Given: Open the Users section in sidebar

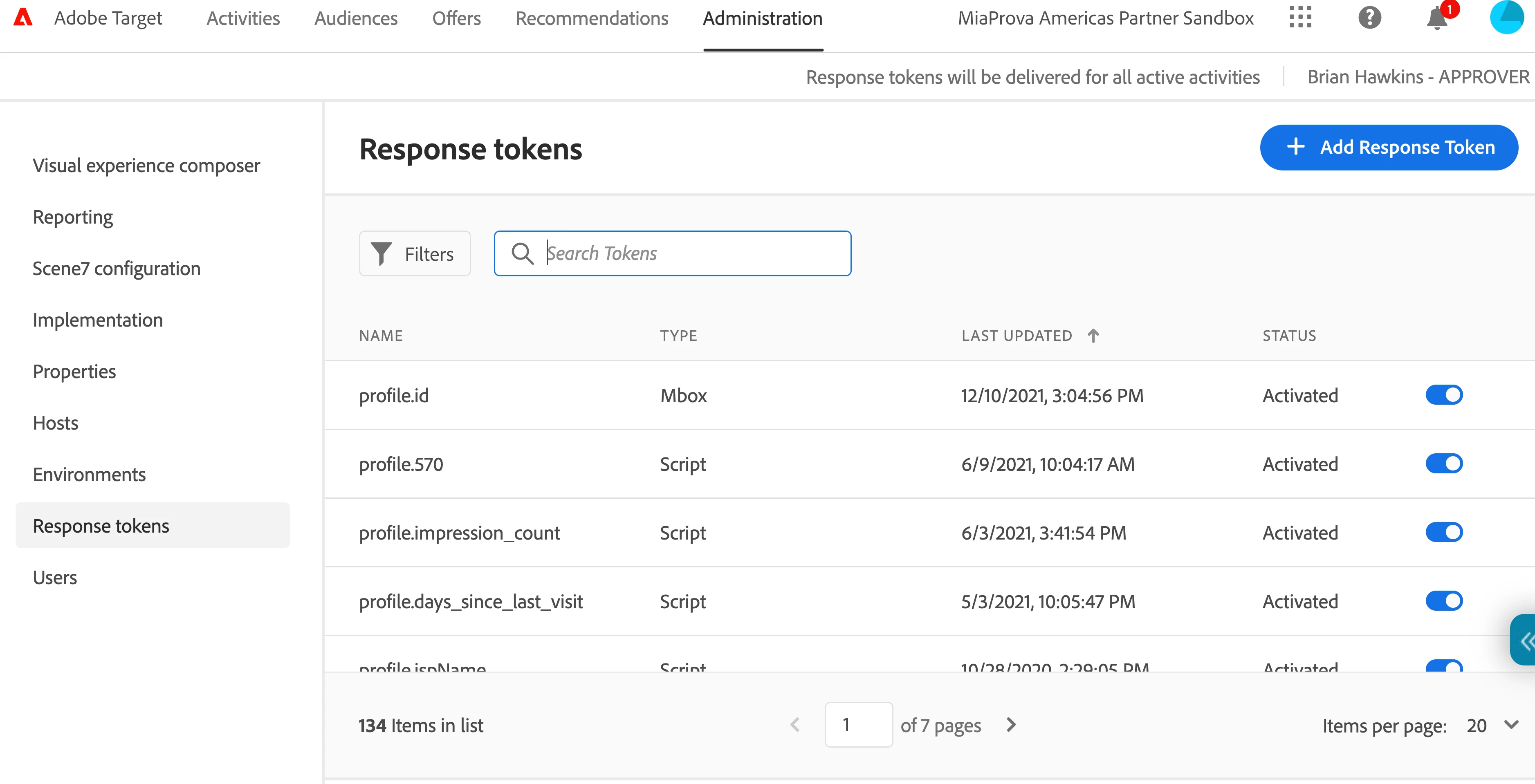Looking at the screenshot, I should [55, 577].
